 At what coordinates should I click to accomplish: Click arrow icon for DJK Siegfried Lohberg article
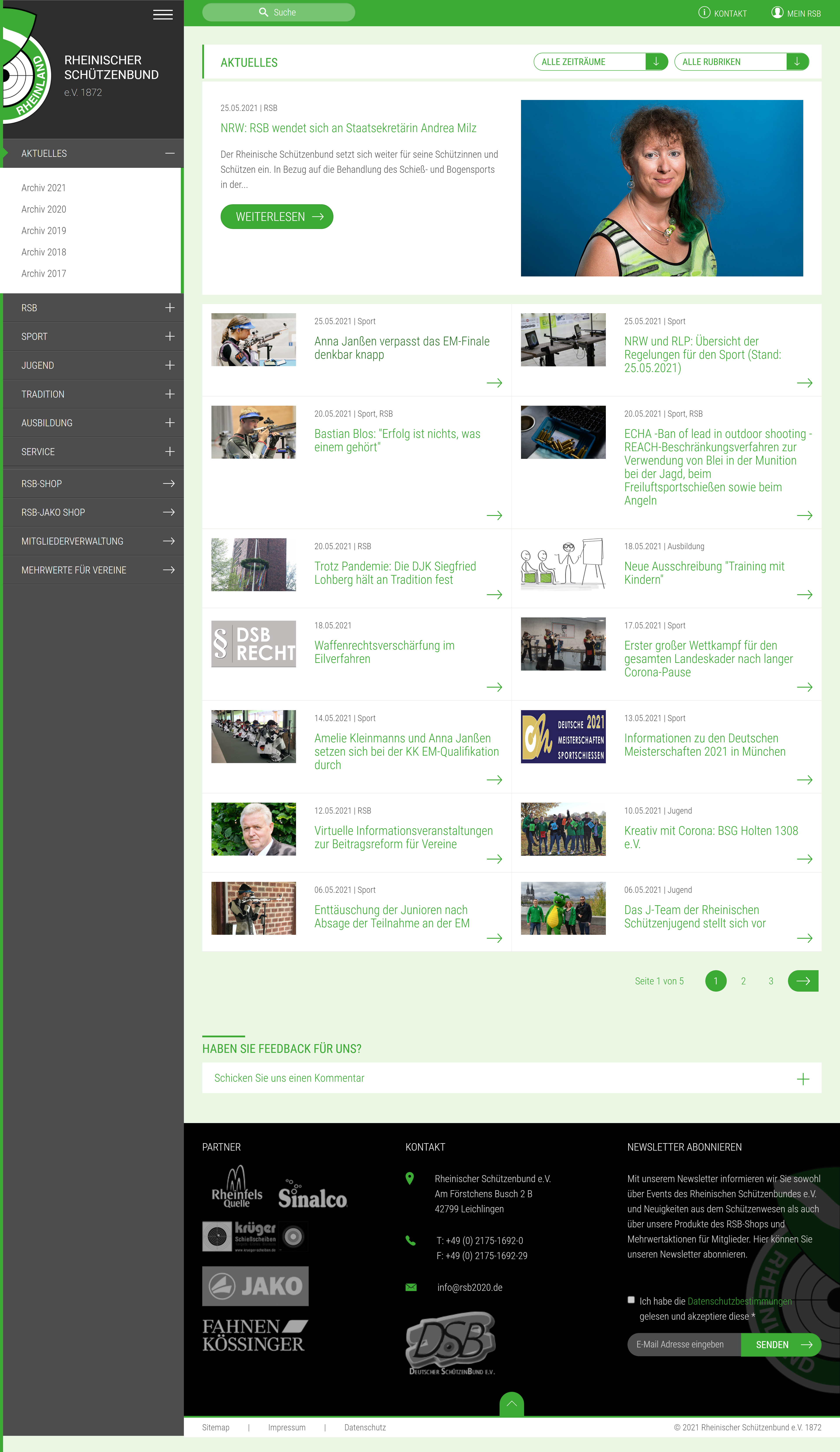[494, 595]
